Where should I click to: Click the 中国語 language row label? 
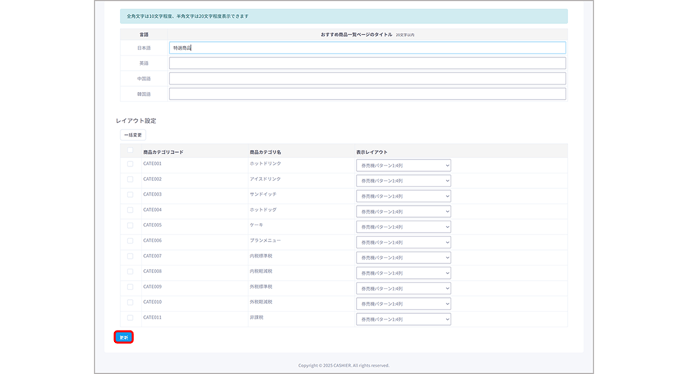tap(144, 79)
